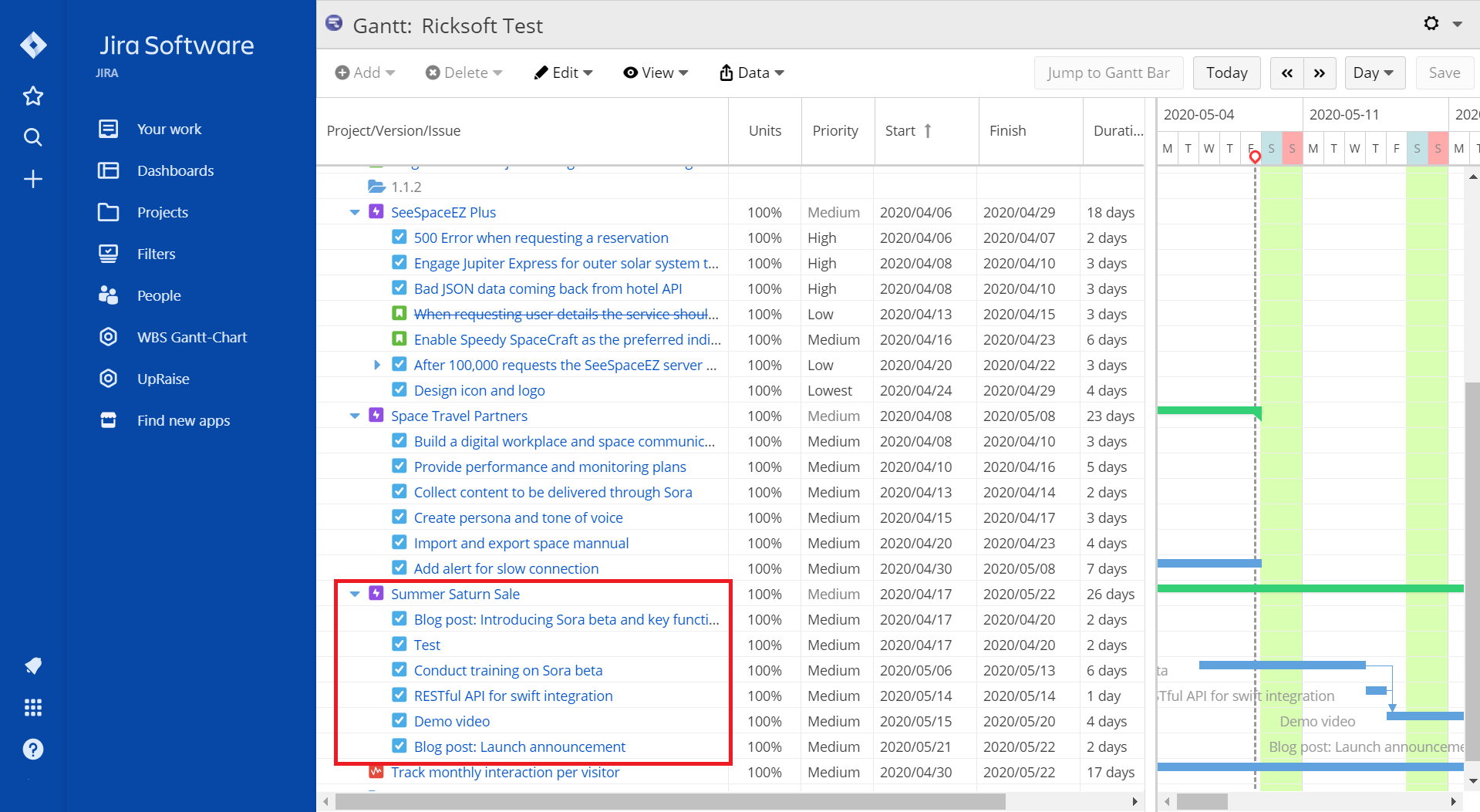The height and width of the screenshot is (812, 1480).
Task: Click the Gantt Ricksoft Test title icon
Action: (334, 23)
